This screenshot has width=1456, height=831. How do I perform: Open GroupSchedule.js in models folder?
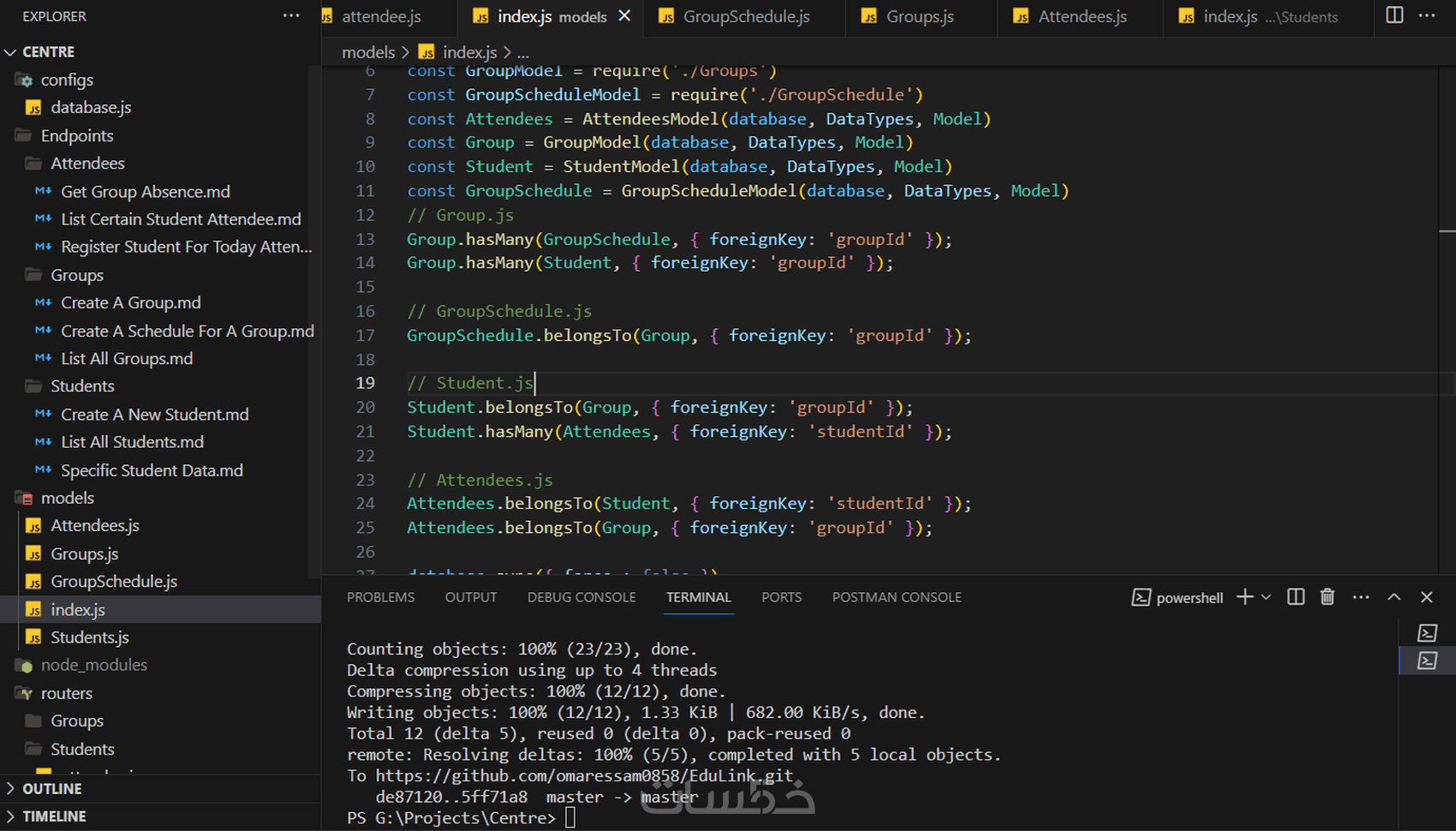tap(160, 582)
